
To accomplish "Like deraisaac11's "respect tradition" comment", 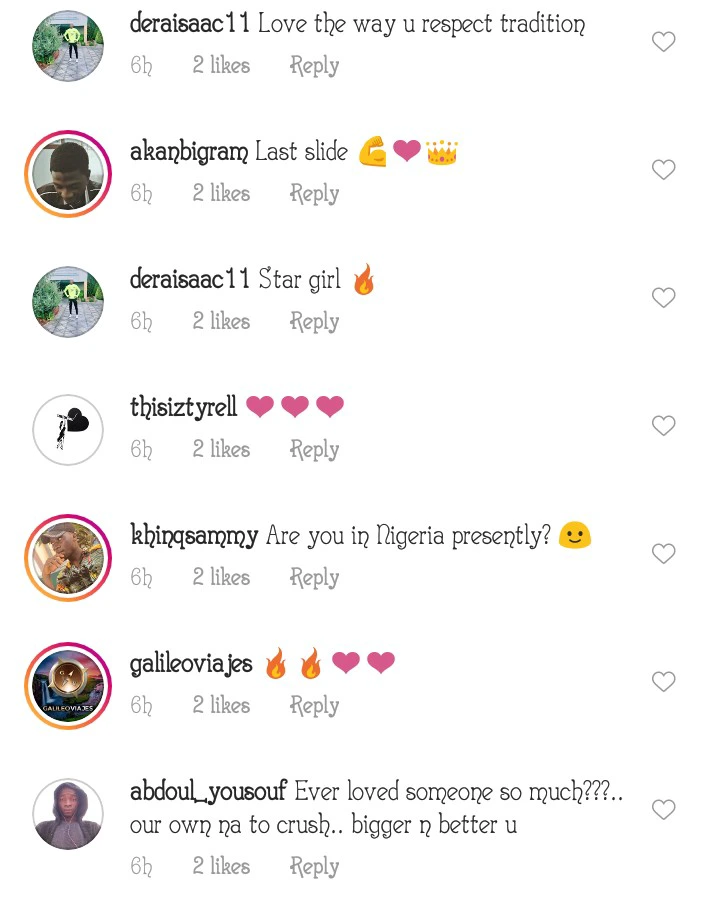I will (663, 41).
